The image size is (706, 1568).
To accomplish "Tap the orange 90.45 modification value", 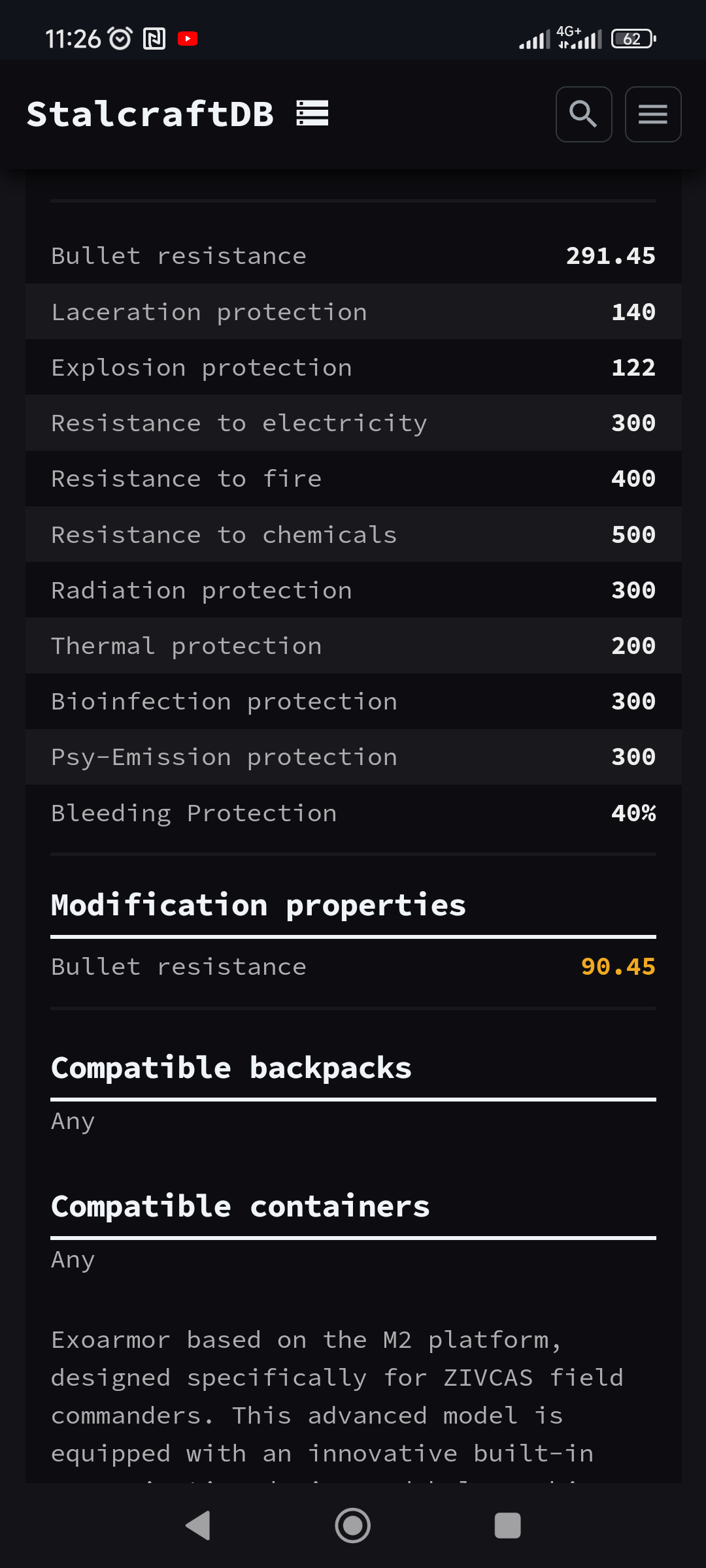I will click(618, 967).
